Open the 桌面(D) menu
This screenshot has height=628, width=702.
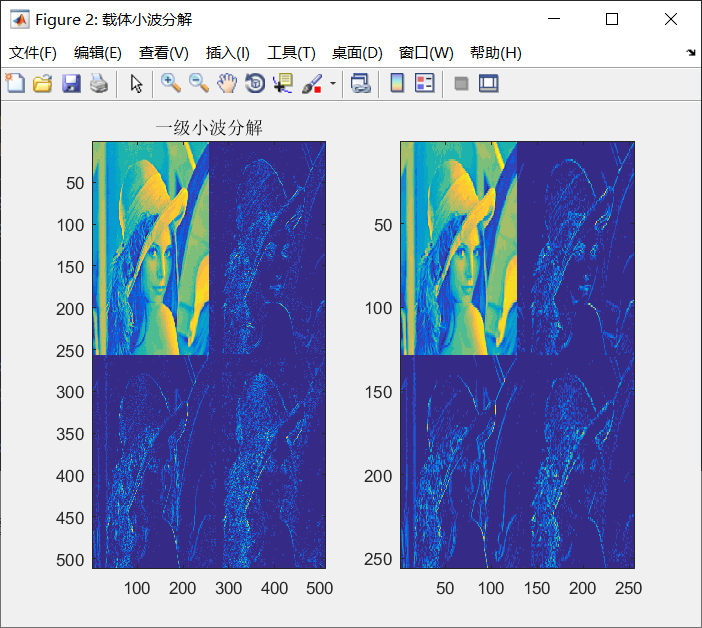click(357, 53)
